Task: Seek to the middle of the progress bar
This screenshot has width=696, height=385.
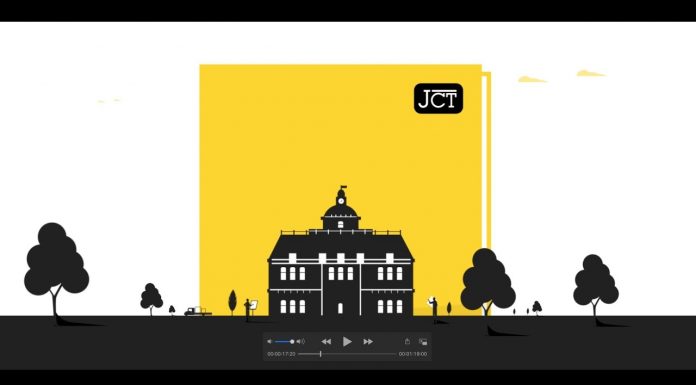Action: click(347, 354)
